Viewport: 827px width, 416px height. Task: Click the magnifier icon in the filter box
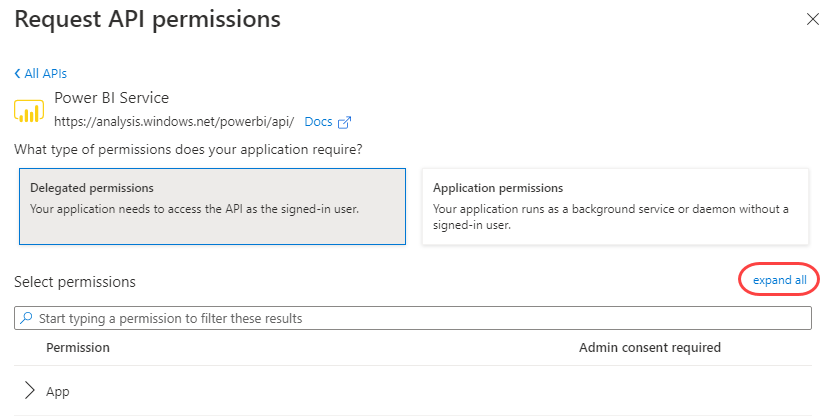pyautogui.click(x=25, y=318)
